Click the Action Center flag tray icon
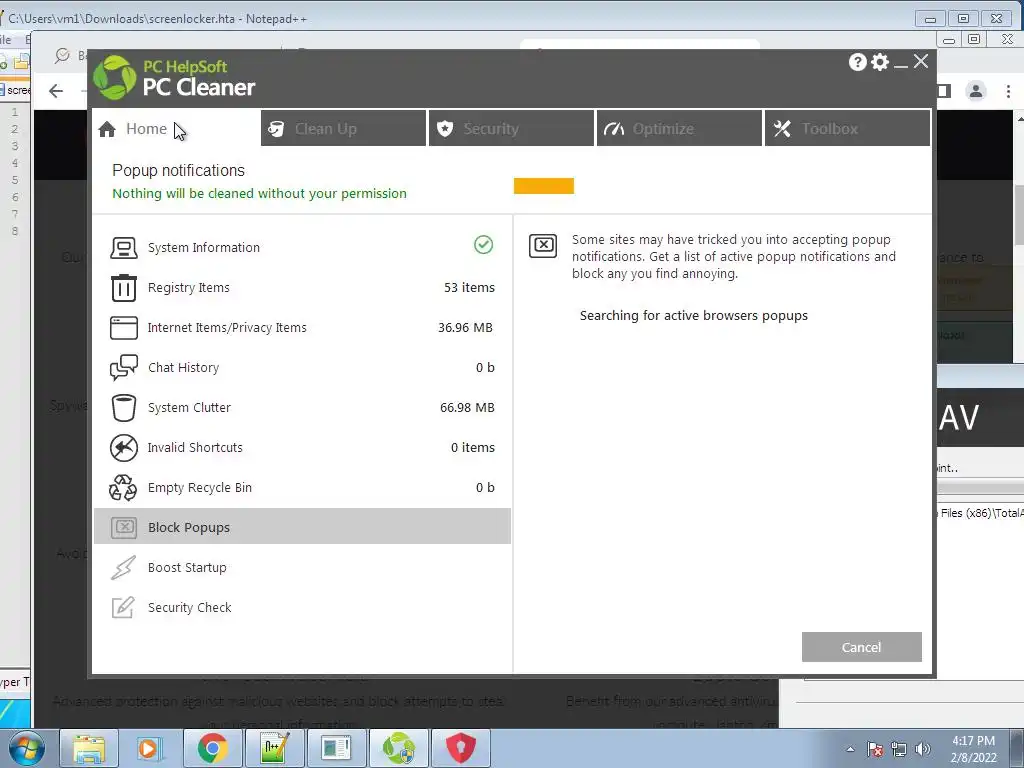Viewport: 1024px width, 768px height. (875, 749)
